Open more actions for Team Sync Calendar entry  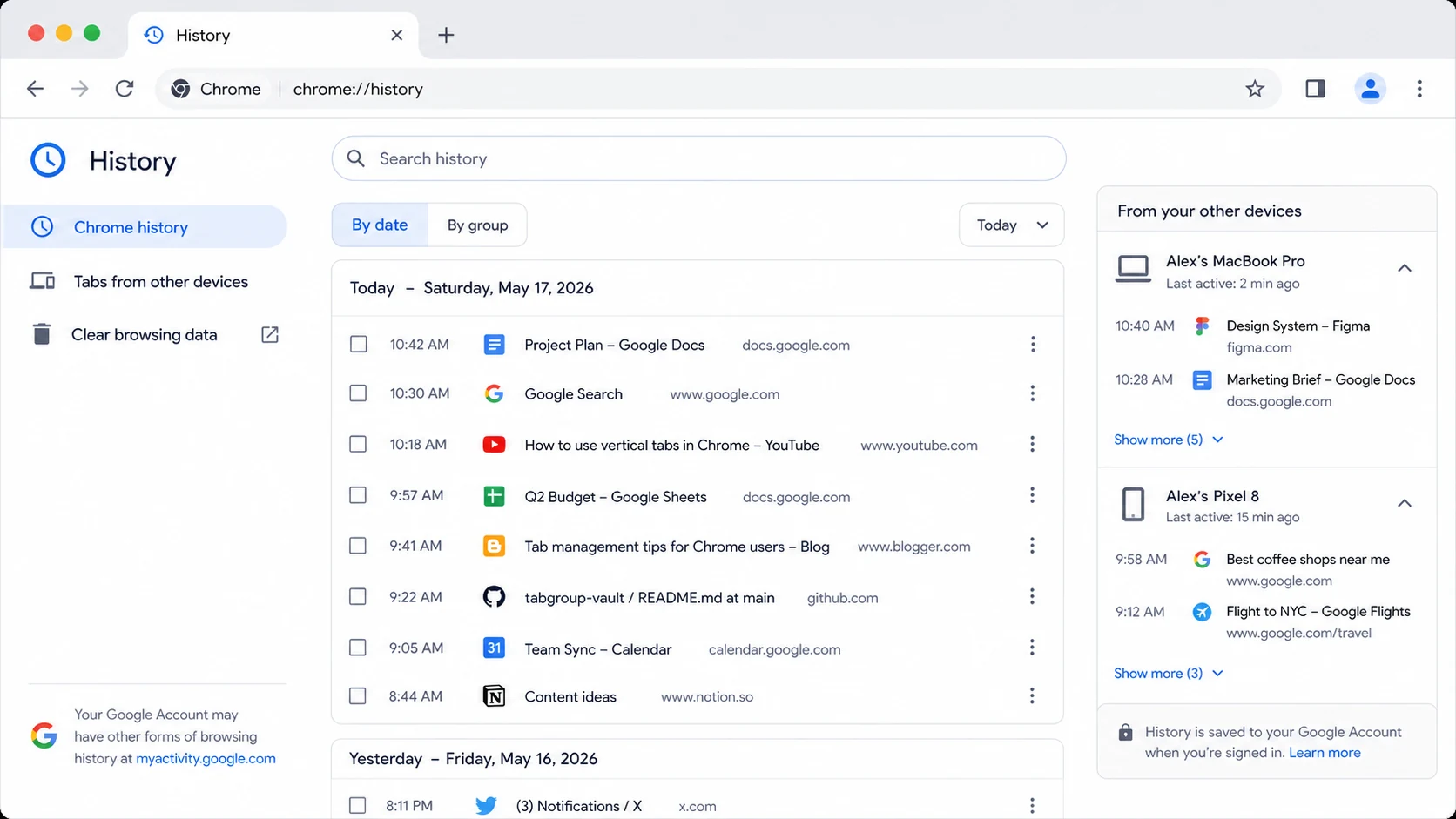(x=1033, y=648)
